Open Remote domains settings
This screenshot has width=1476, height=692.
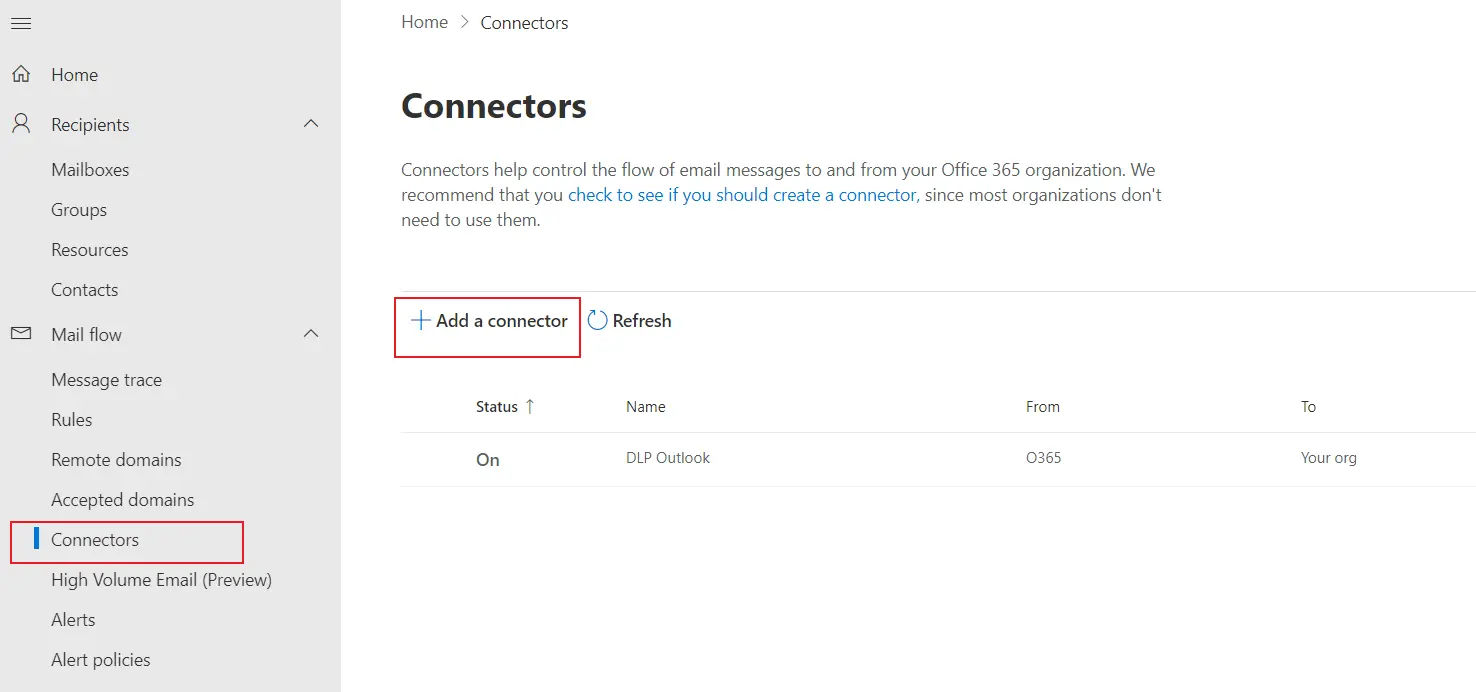tap(115, 459)
